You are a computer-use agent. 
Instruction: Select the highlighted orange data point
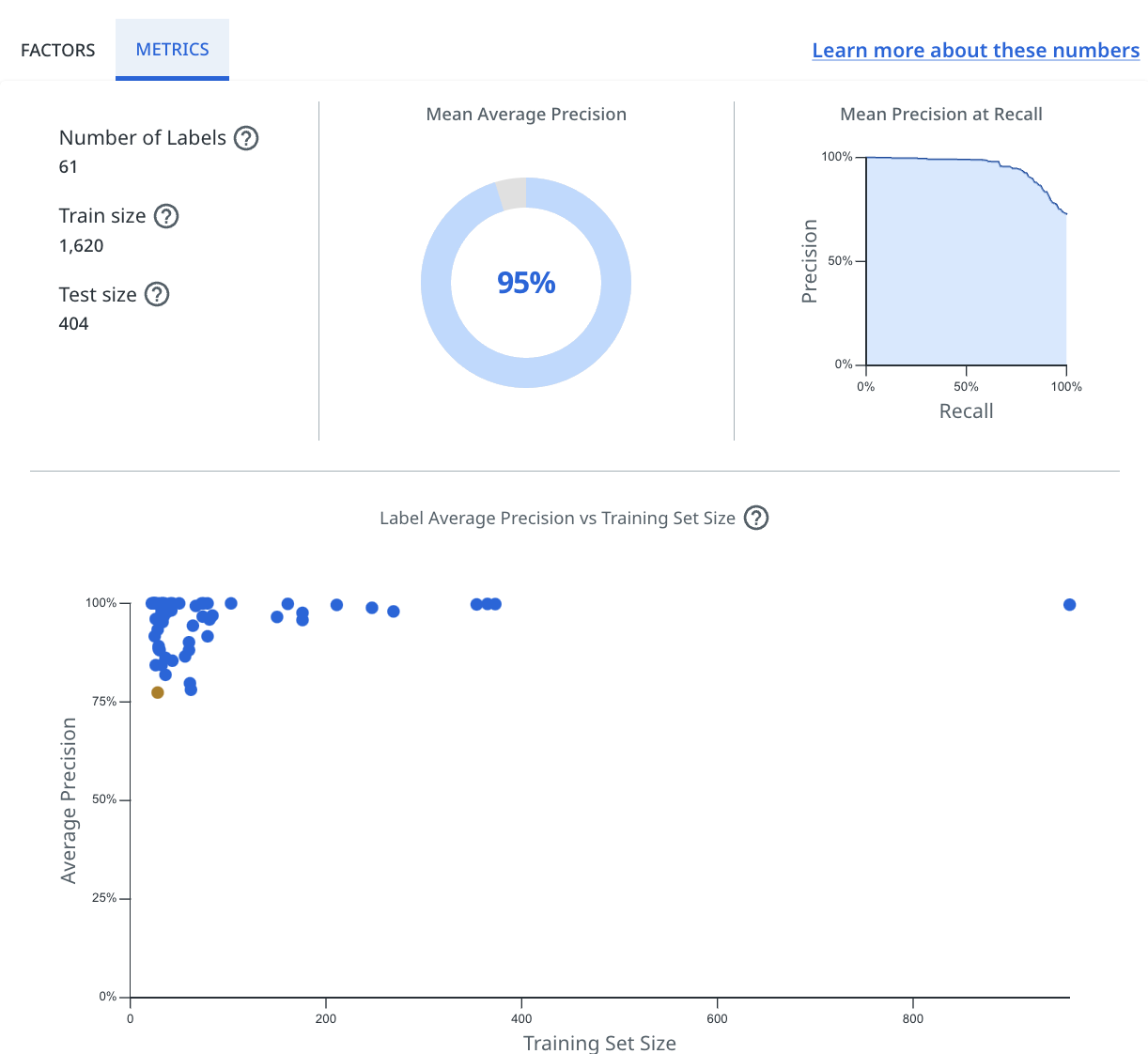pyautogui.click(x=156, y=692)
